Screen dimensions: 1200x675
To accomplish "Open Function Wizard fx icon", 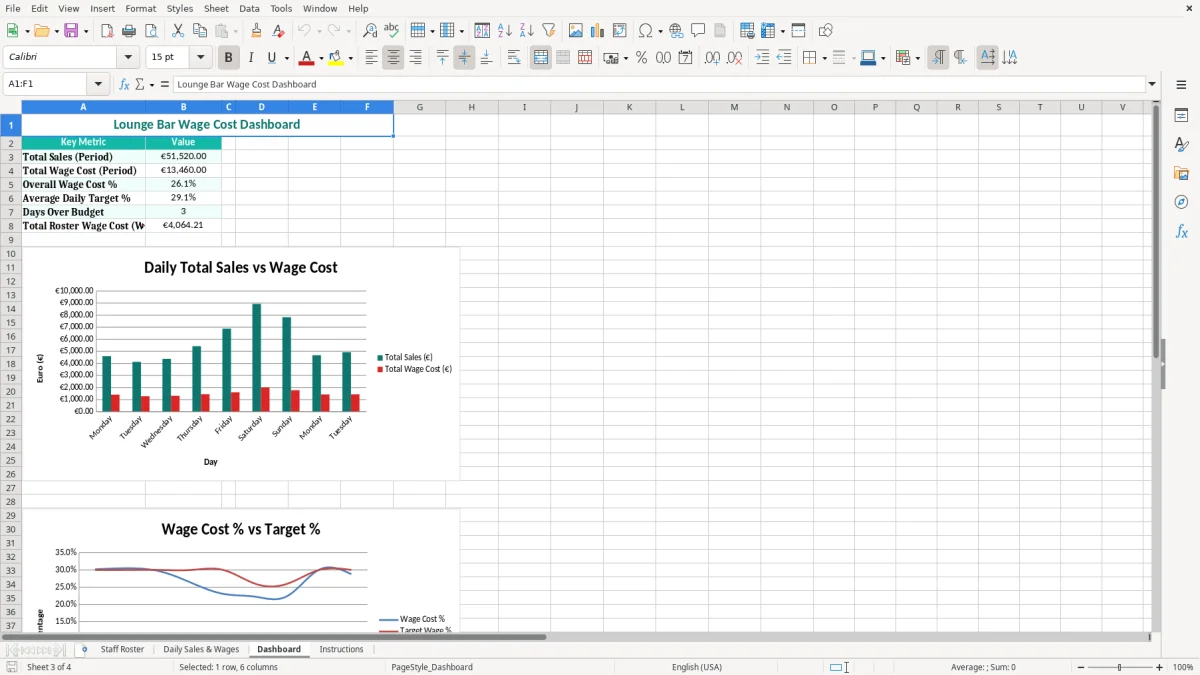I will (124, 85).
